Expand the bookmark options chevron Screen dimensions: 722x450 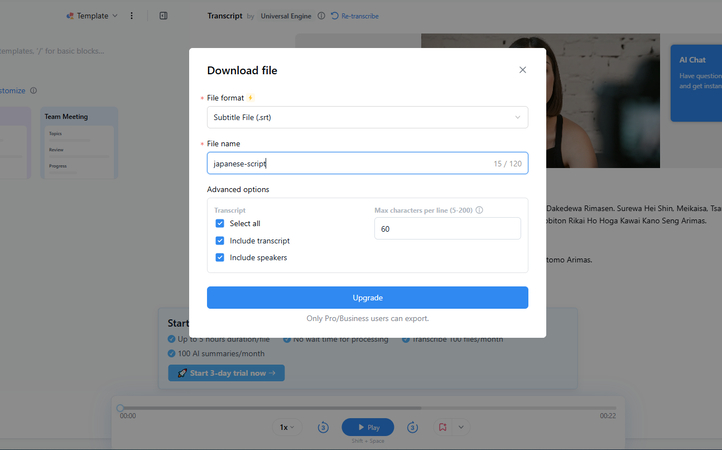tap(461, 427)
